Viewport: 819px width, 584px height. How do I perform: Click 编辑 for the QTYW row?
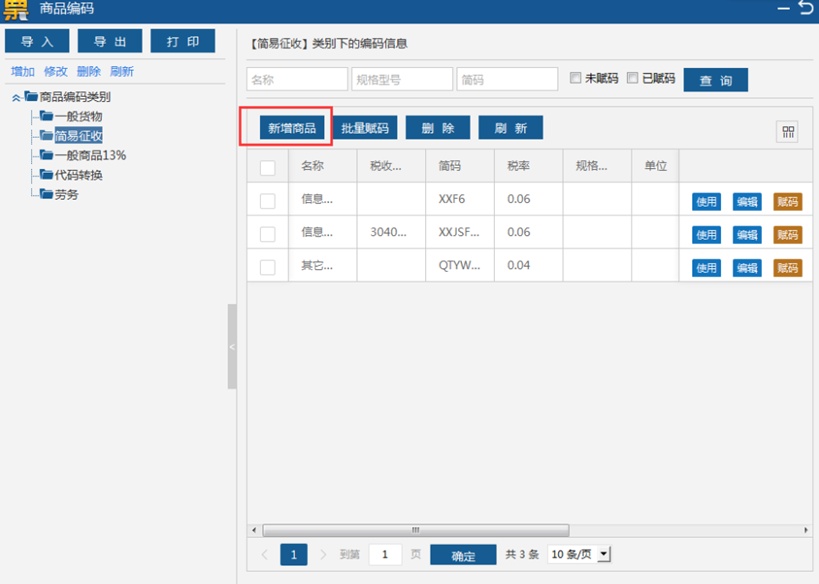tap(747, 268)
